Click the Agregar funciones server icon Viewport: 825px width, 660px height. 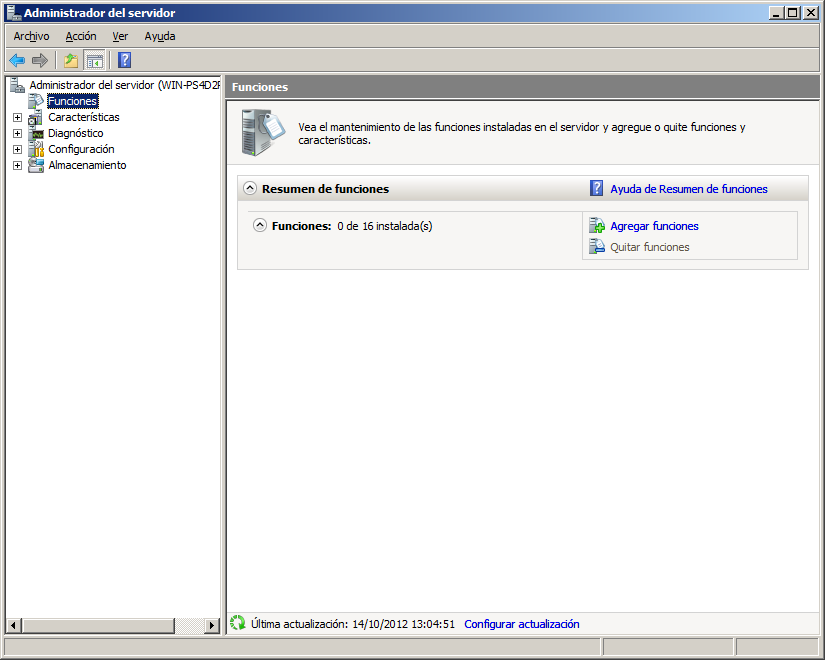pyautogui.click(x=597, y=226)
